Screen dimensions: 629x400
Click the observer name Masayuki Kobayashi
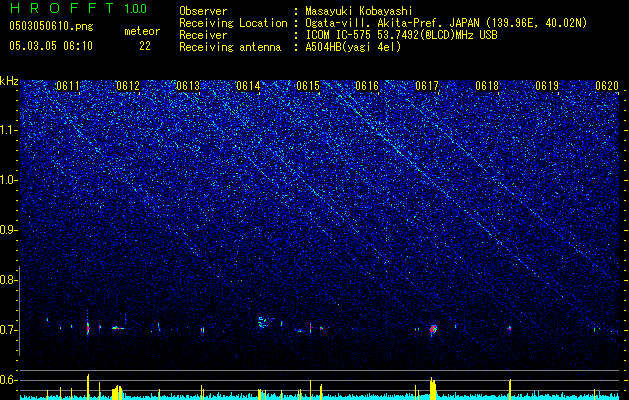359,11
